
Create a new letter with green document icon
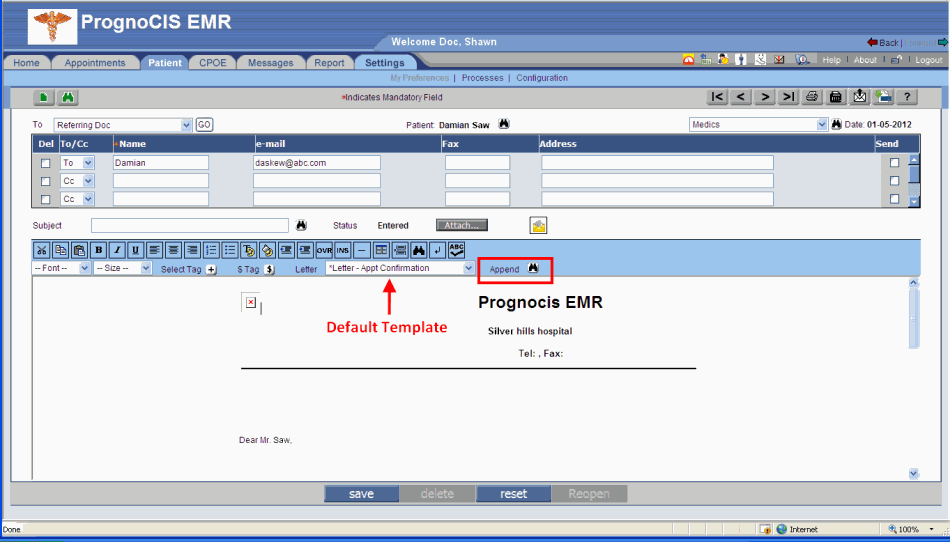(x=44, y=97)
